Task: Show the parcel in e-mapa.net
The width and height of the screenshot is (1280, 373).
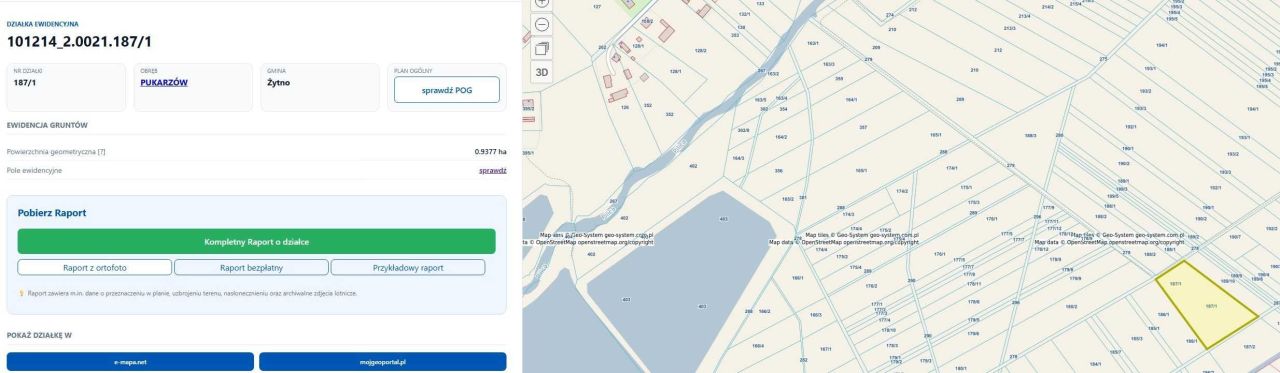Action: [x=130, y=361]
